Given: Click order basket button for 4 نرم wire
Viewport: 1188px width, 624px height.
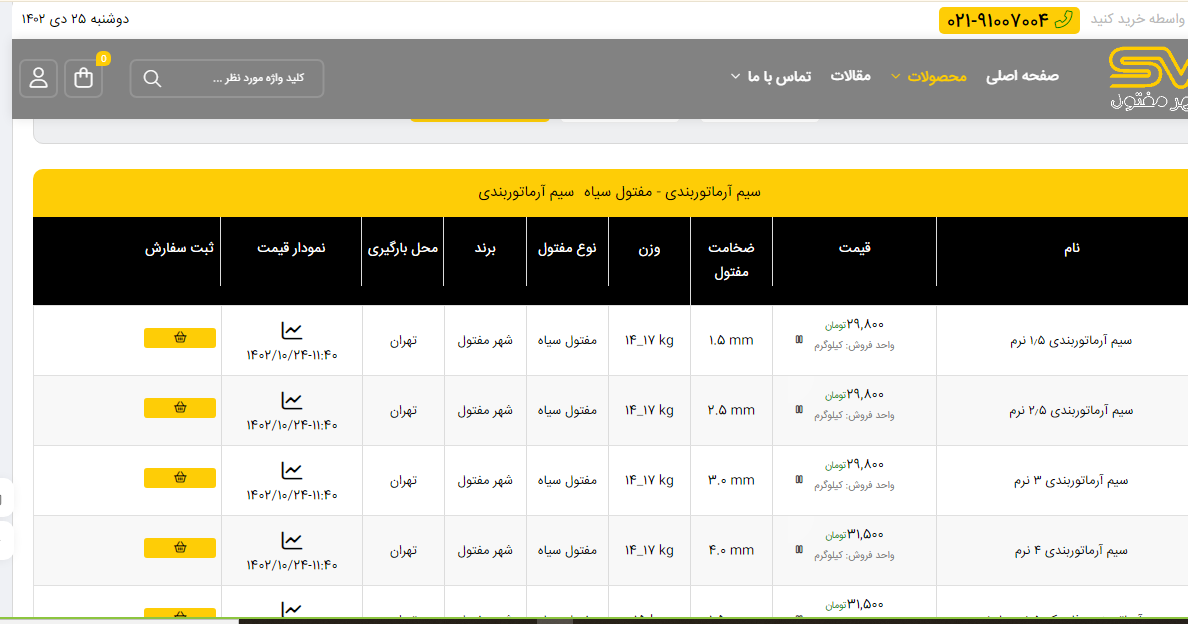Looking at the screenshot, I should click(180, 548).
